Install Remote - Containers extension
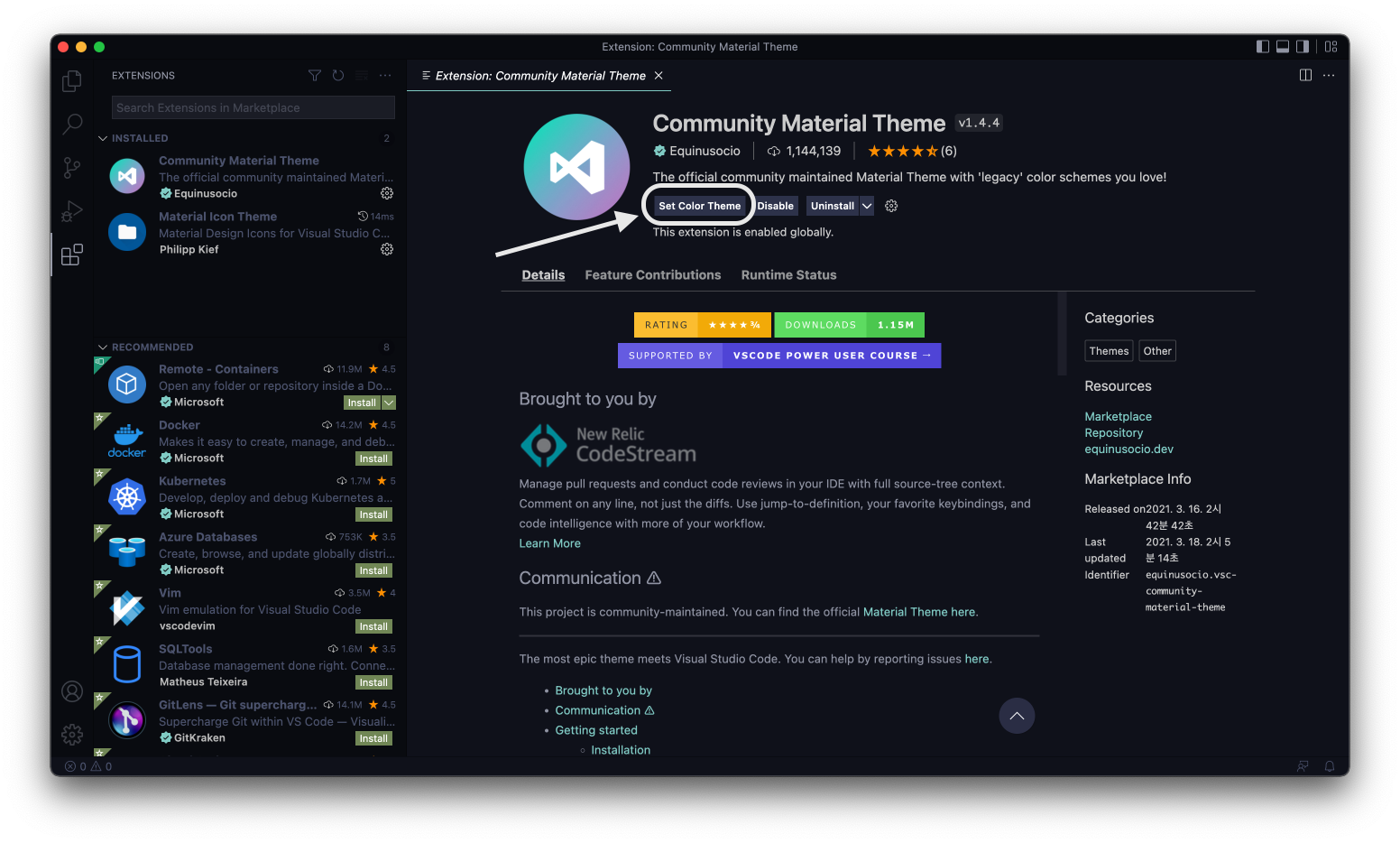 point(363,403)
